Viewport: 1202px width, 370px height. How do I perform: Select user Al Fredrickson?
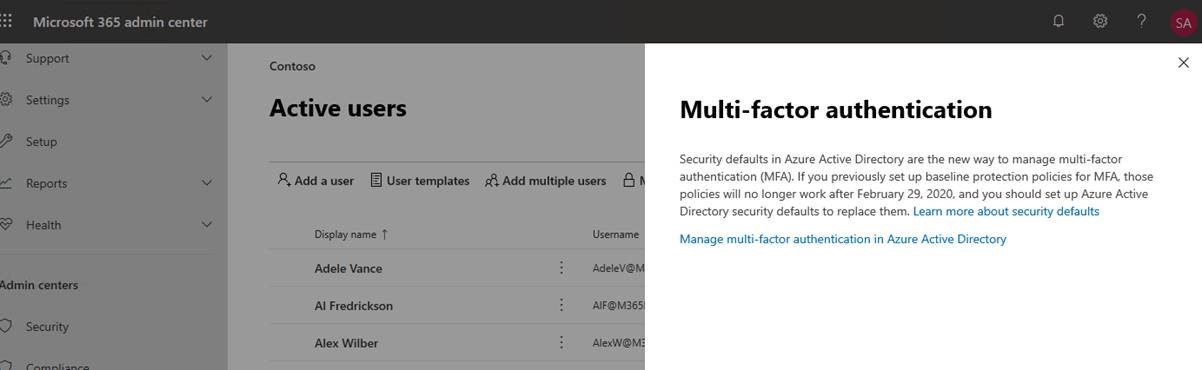click(x=353, y=306)
